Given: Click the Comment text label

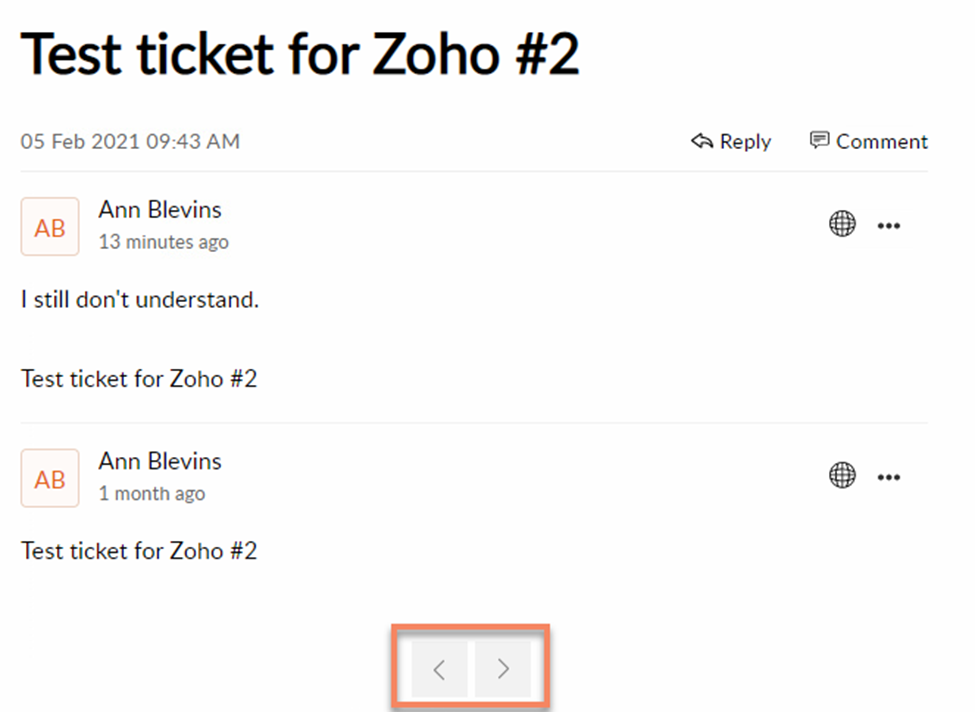Looking at the screenshot, I should point(882,141).
